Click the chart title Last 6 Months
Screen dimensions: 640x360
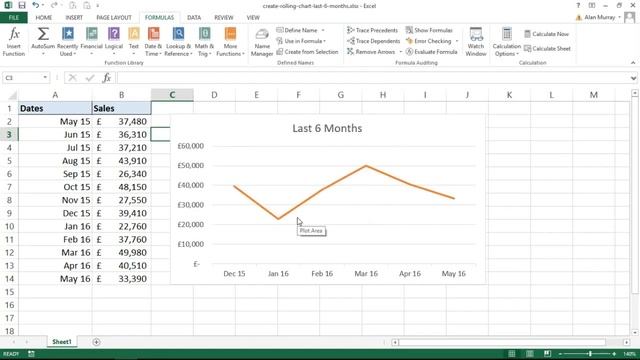pyautogui.click(x=327, y=128)
